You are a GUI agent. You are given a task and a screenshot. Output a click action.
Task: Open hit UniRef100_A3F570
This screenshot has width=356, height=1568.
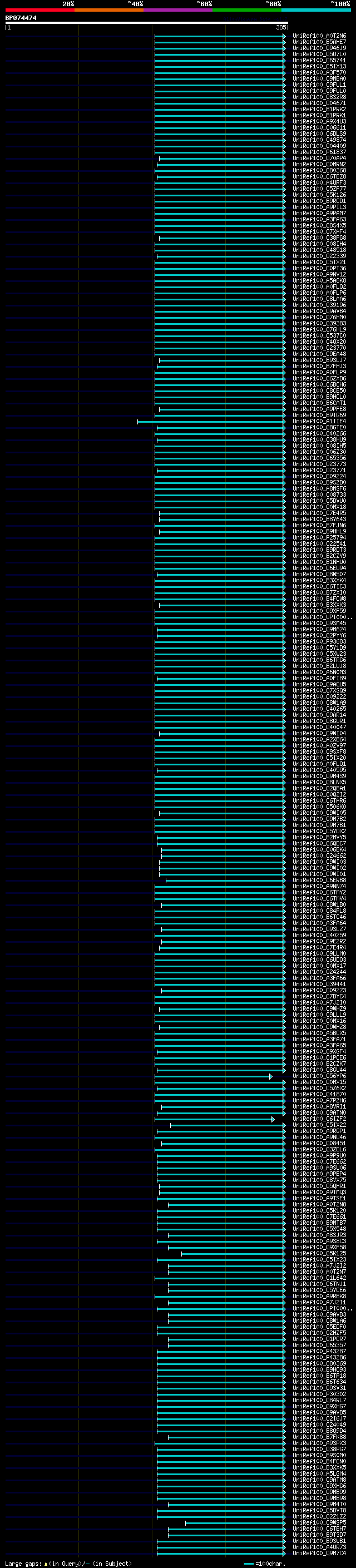319,72
